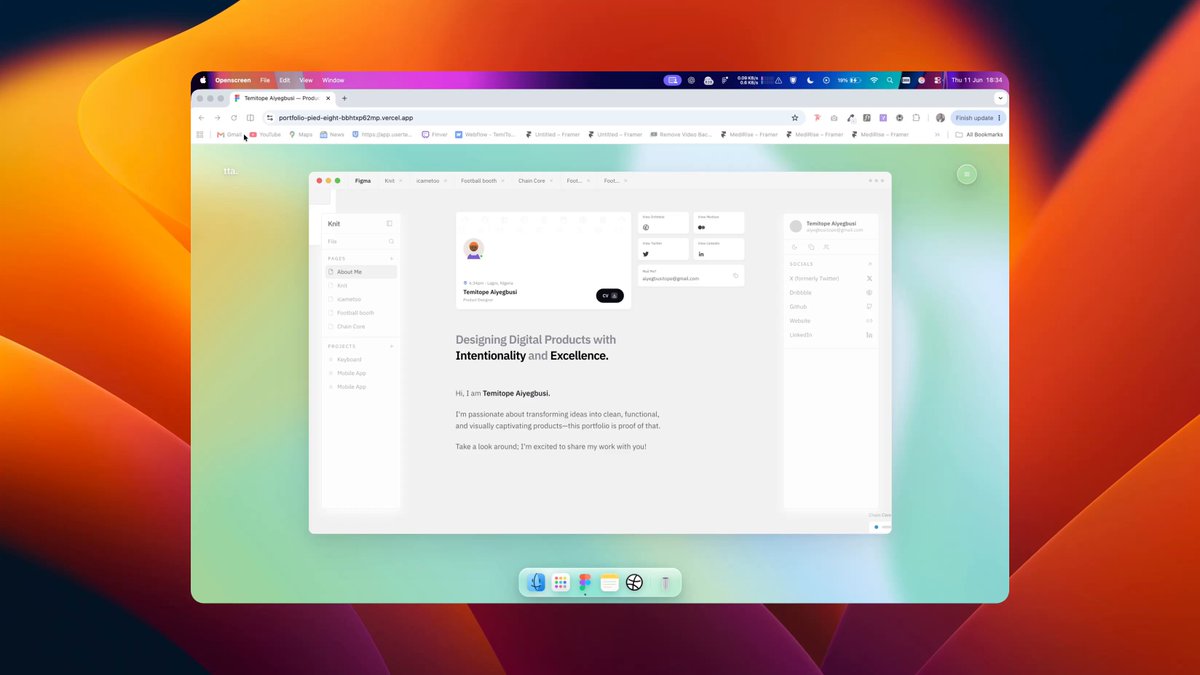
Task: Open the Maps bookmark
Action: 300,134
